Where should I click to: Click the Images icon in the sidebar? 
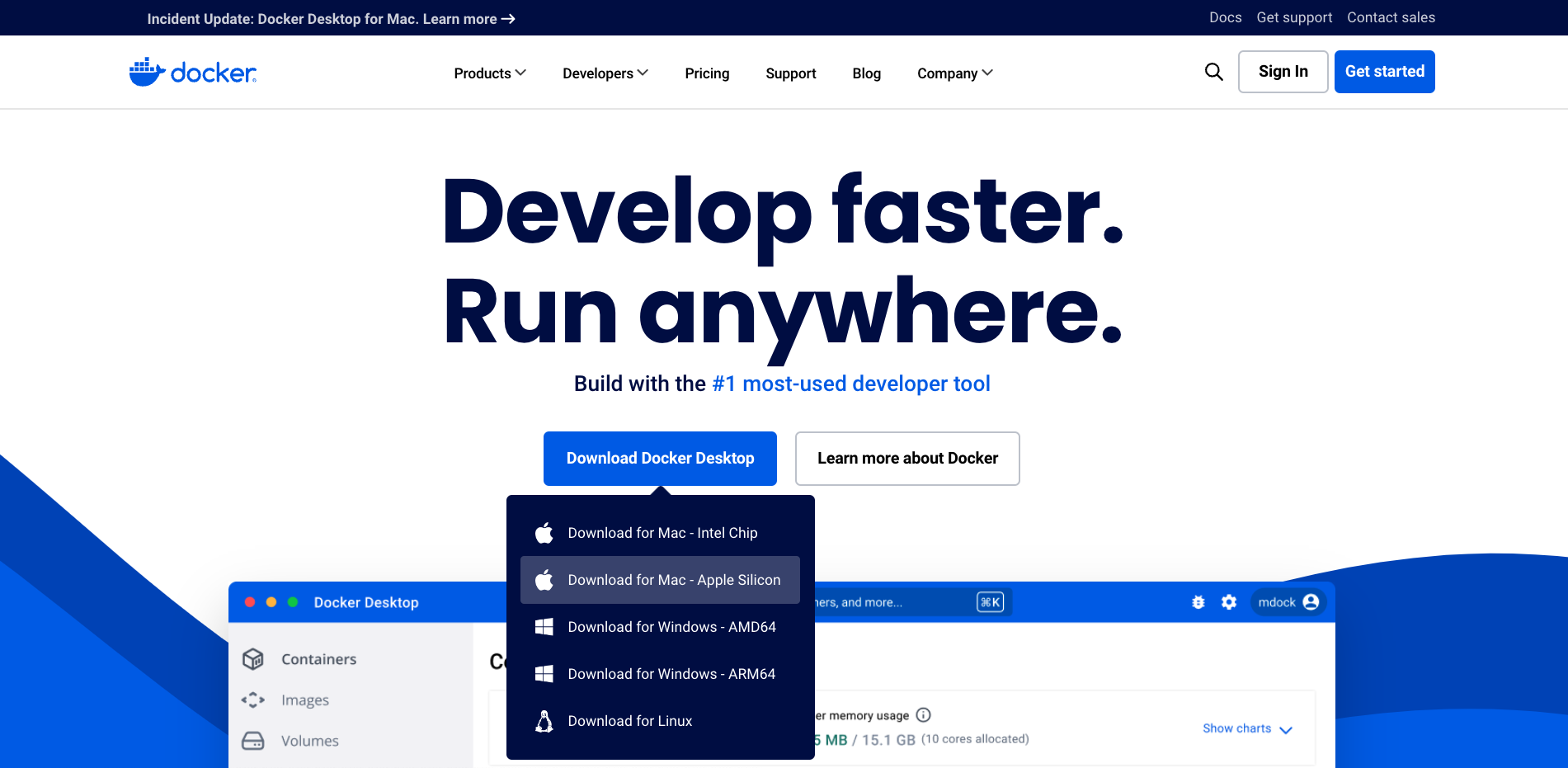coord(253,700)
